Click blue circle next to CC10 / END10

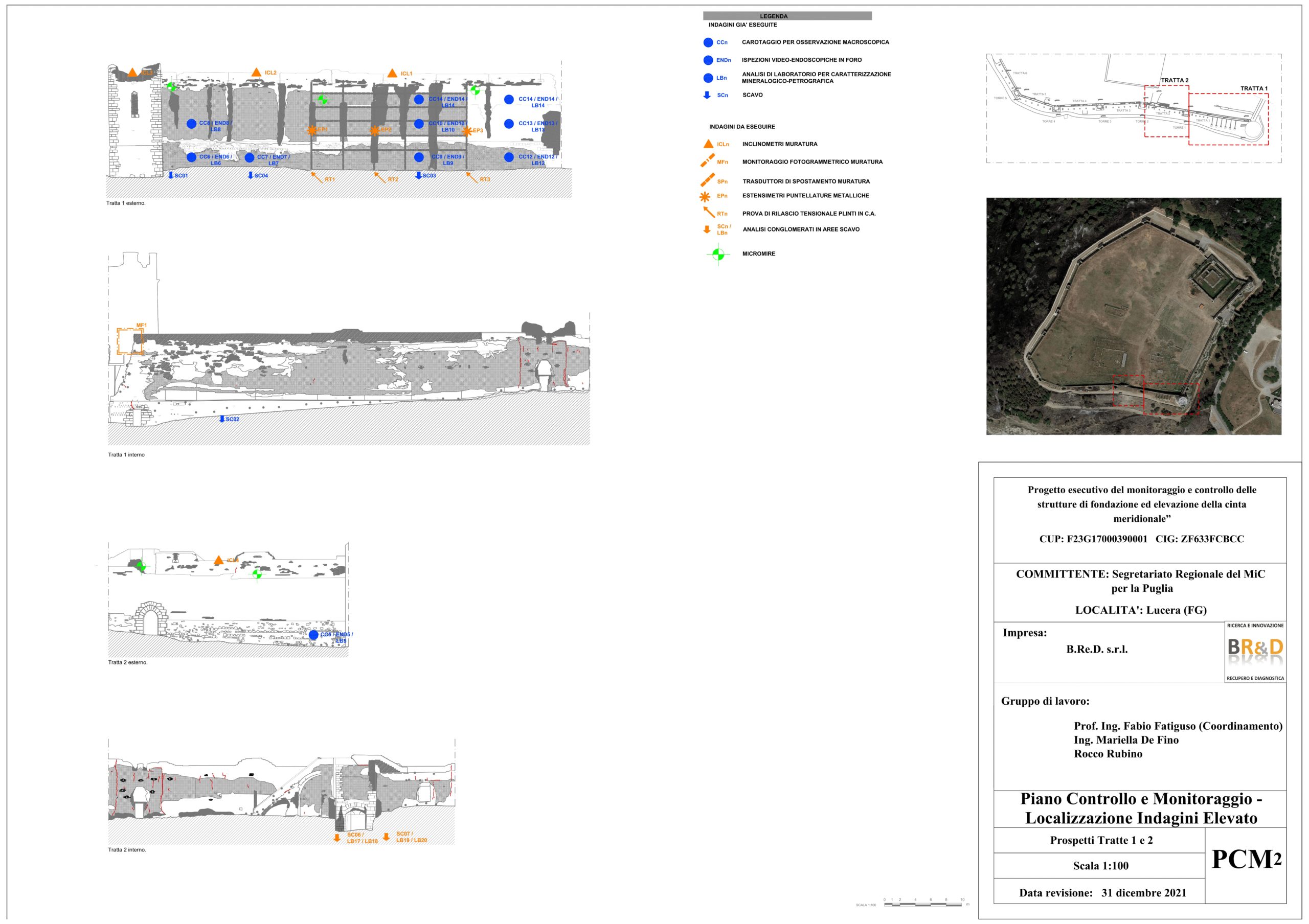(419, 124)
